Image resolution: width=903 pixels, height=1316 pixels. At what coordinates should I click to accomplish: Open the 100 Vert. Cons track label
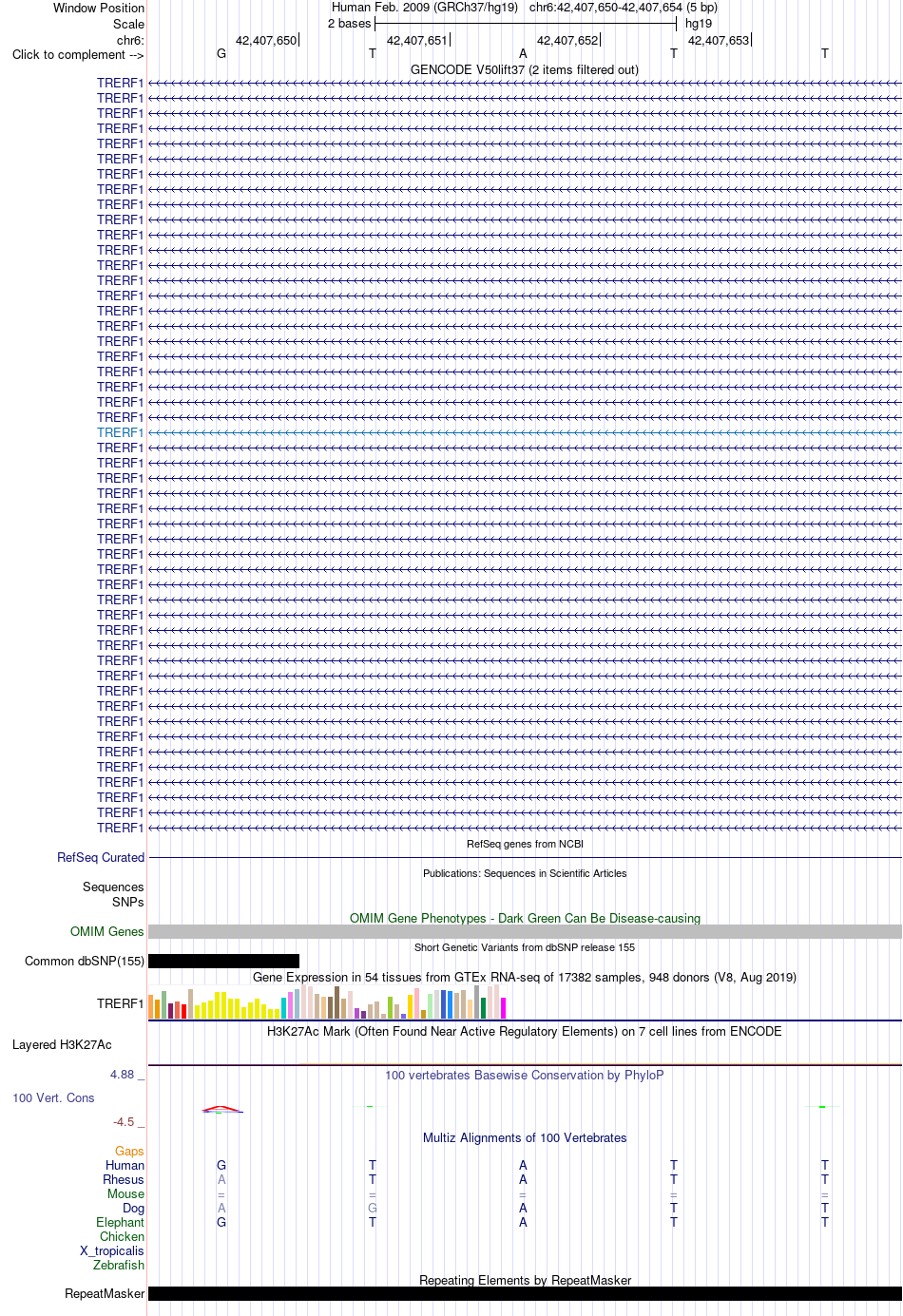point(53,1097)
